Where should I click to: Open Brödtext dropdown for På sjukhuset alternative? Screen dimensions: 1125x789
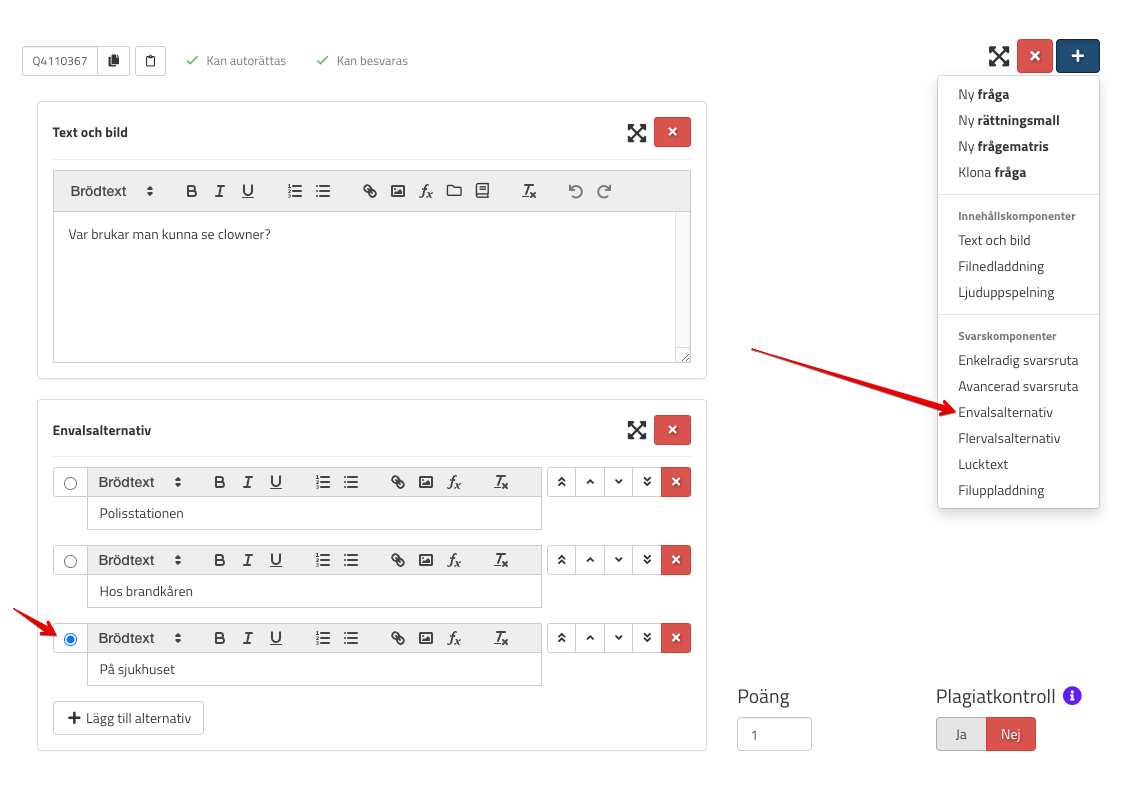(x=140, y=638)
